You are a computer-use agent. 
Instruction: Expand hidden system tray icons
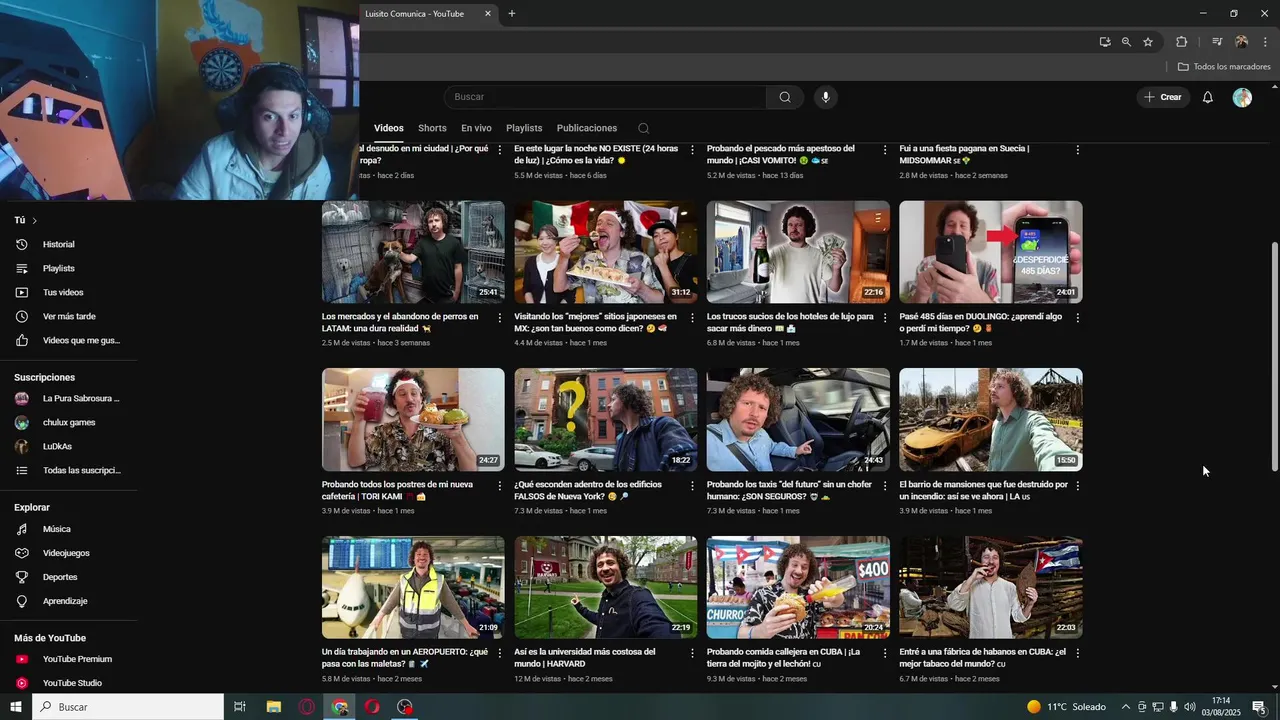[x=1125, y=707]
